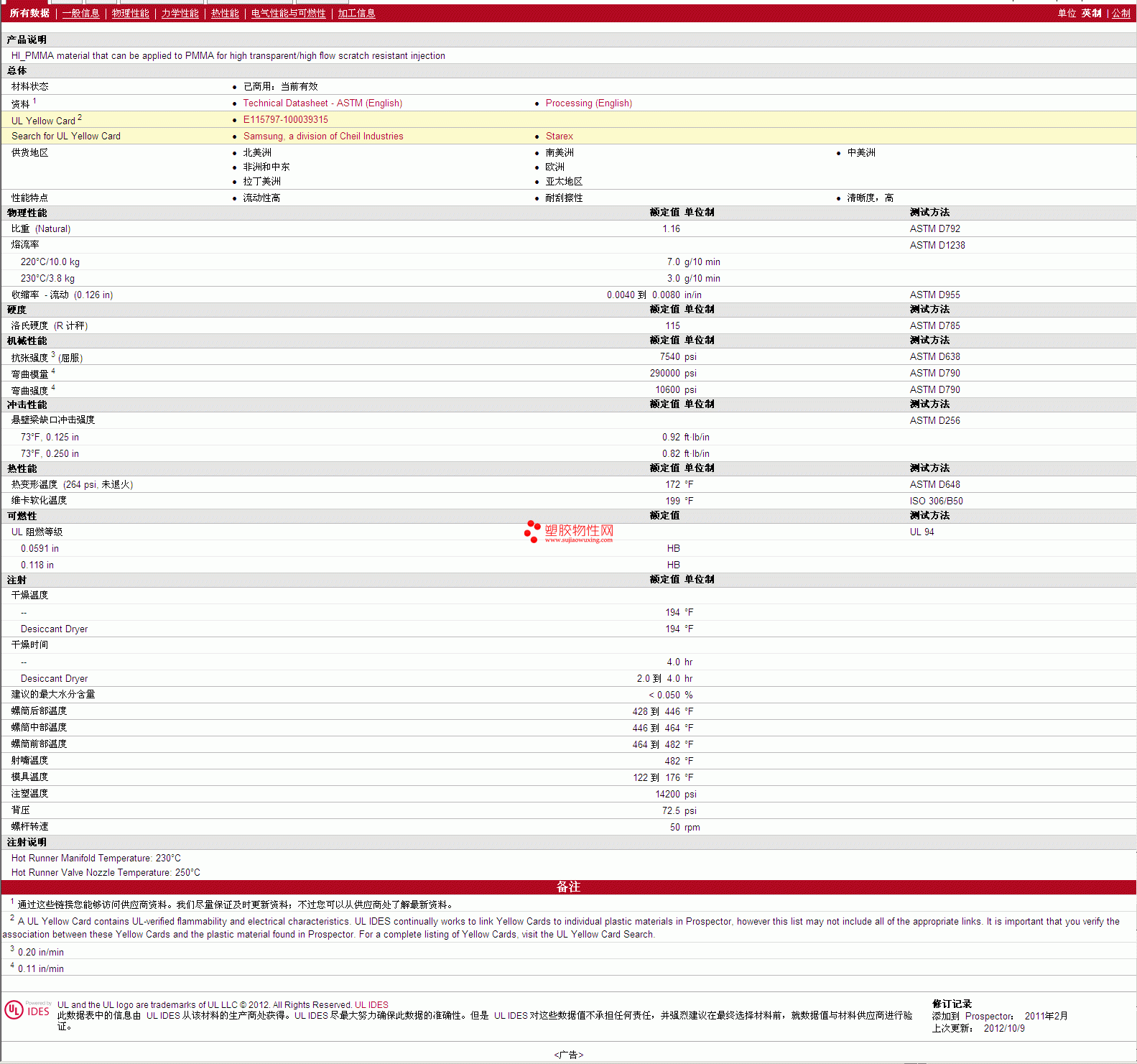Image resolution: width=1137 pixels, height=1064 pixels.
Task: Click Hot Runner Valve Nozzle Temperature note
Action: click(106, 872)
